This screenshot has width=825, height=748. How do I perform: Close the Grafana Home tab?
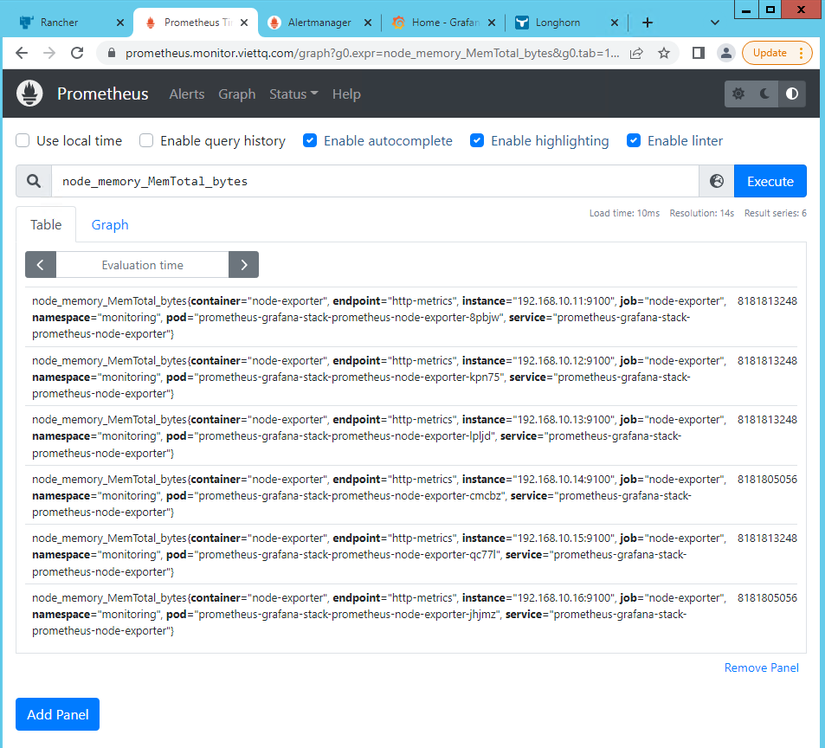coord(491,23)
